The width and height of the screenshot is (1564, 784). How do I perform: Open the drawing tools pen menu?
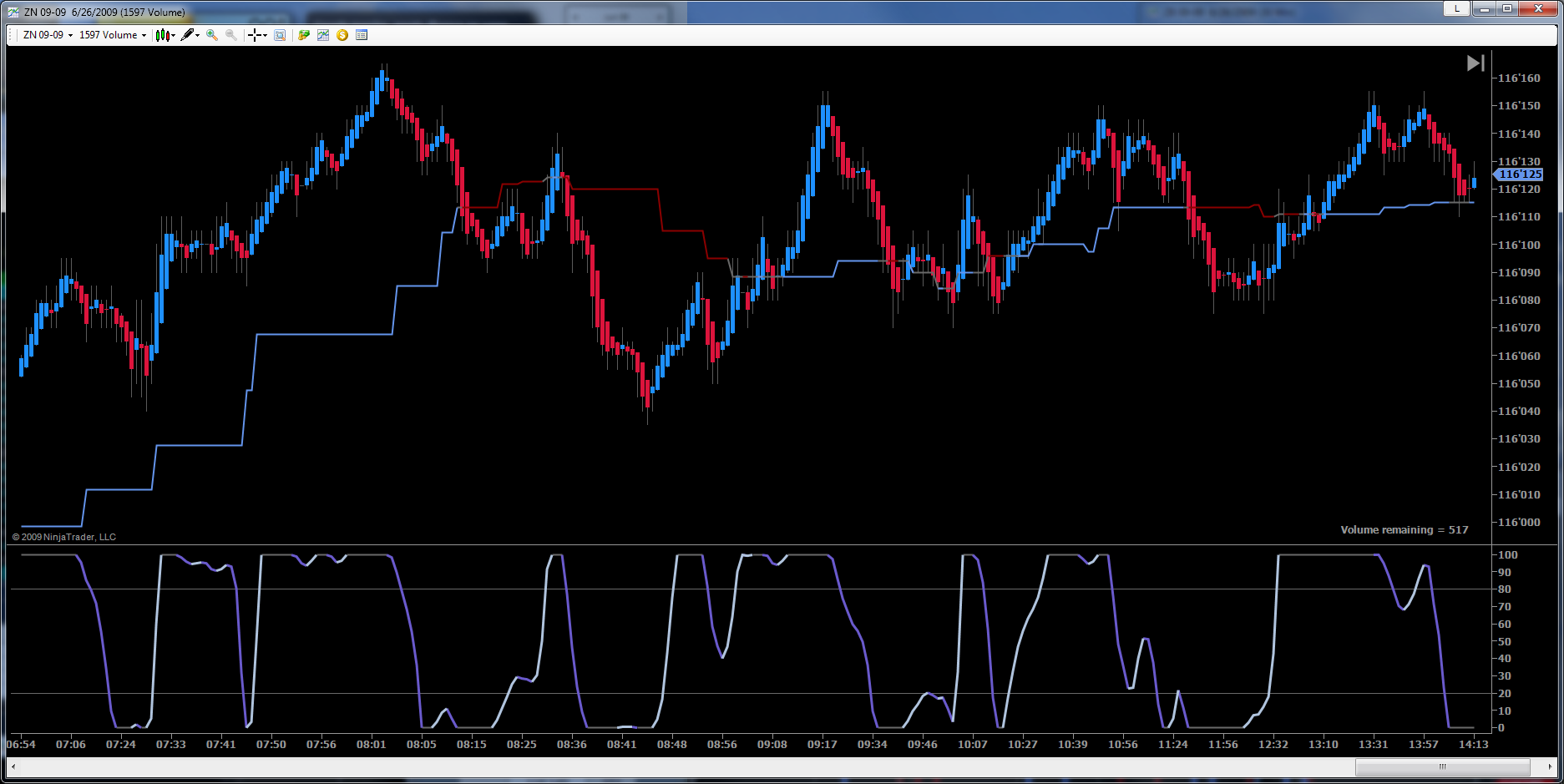[190, 35]
